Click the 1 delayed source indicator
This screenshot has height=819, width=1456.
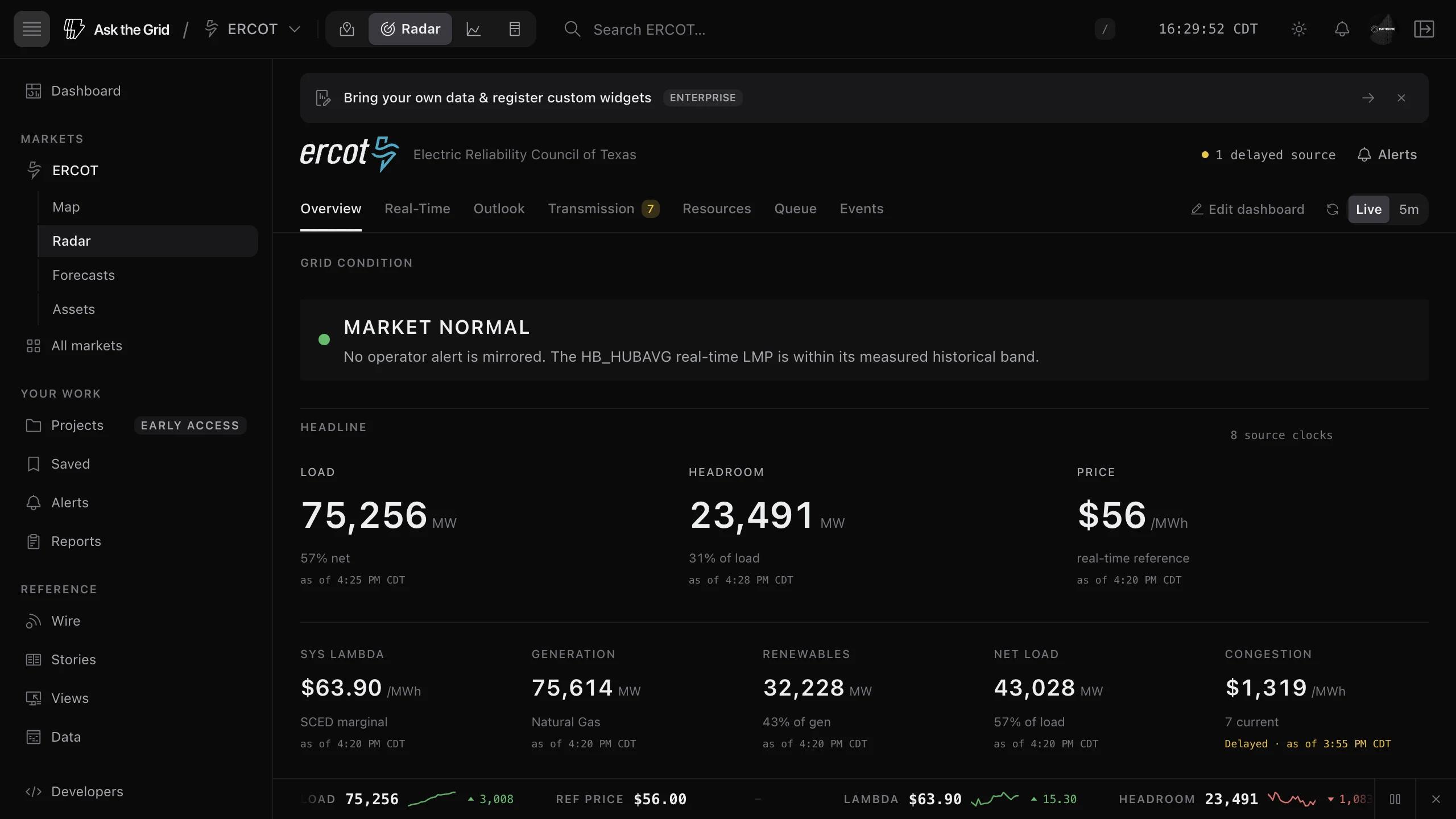pos(1268,155)
